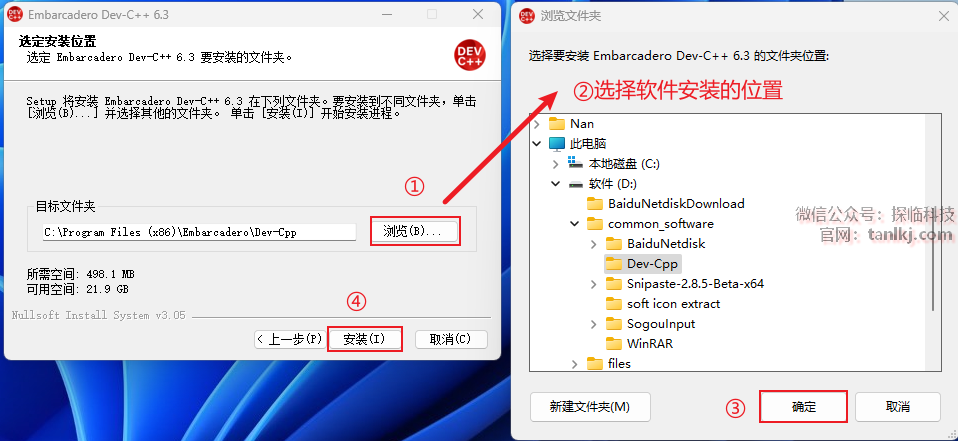Select the Dev-Cpp folder label
Viewport: 958px width, 441px height.
point(653,264)
